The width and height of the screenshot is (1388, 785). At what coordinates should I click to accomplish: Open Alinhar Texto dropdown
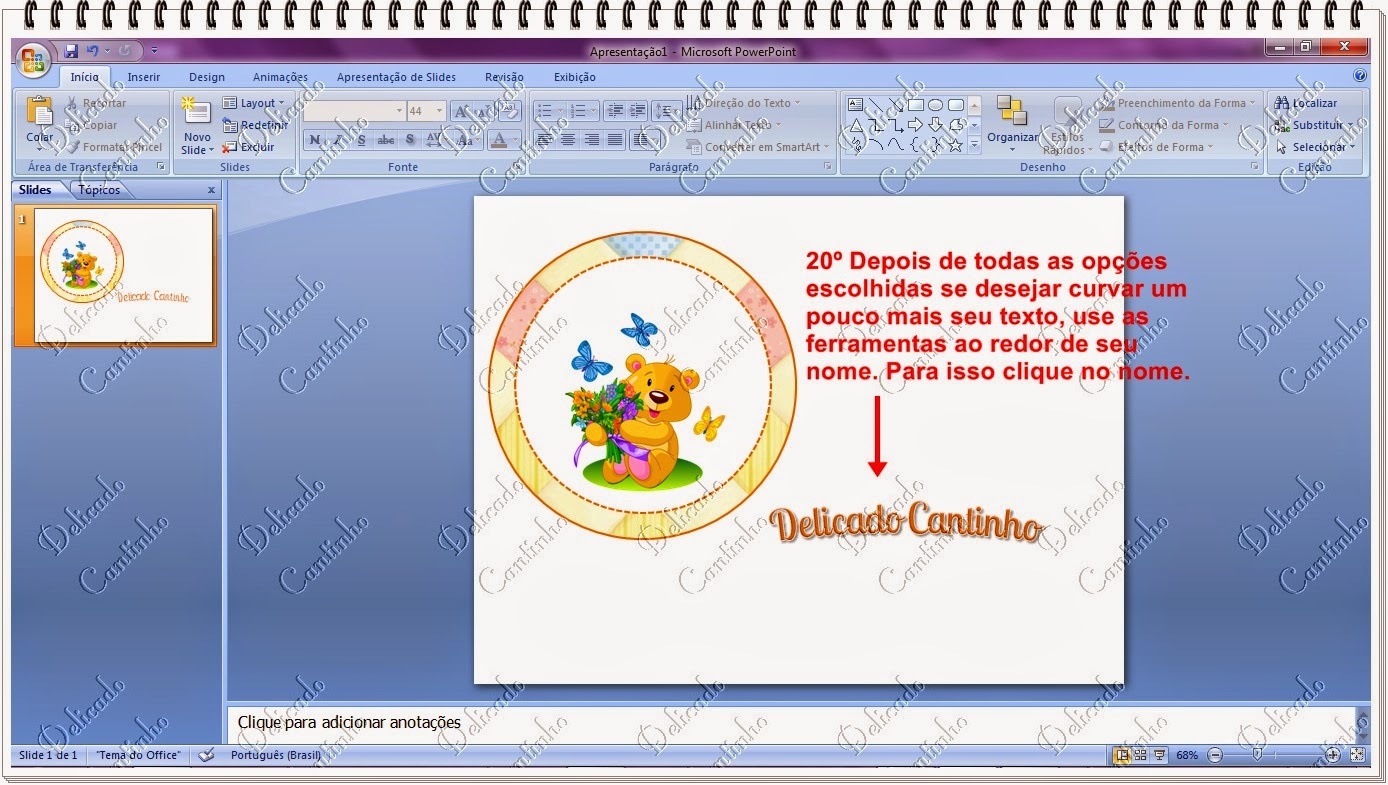click(735, 125)
